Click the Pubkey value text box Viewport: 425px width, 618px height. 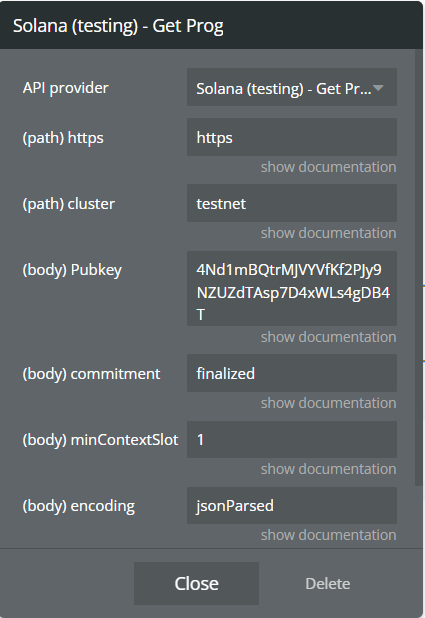click(292, 289)
